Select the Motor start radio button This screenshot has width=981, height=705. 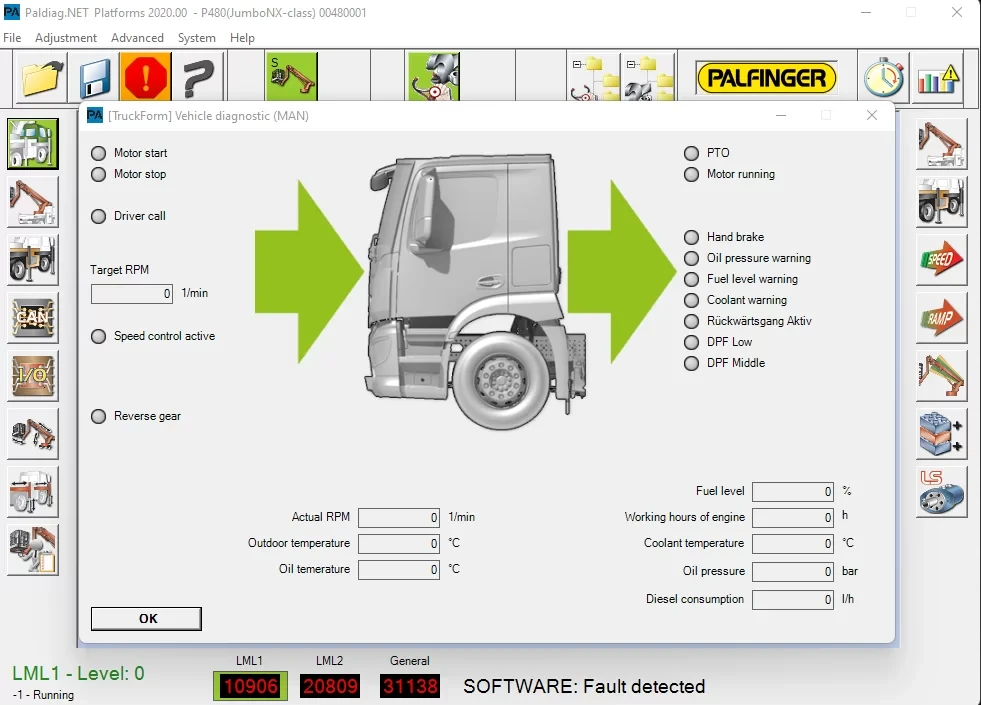(x=98, y=153)
